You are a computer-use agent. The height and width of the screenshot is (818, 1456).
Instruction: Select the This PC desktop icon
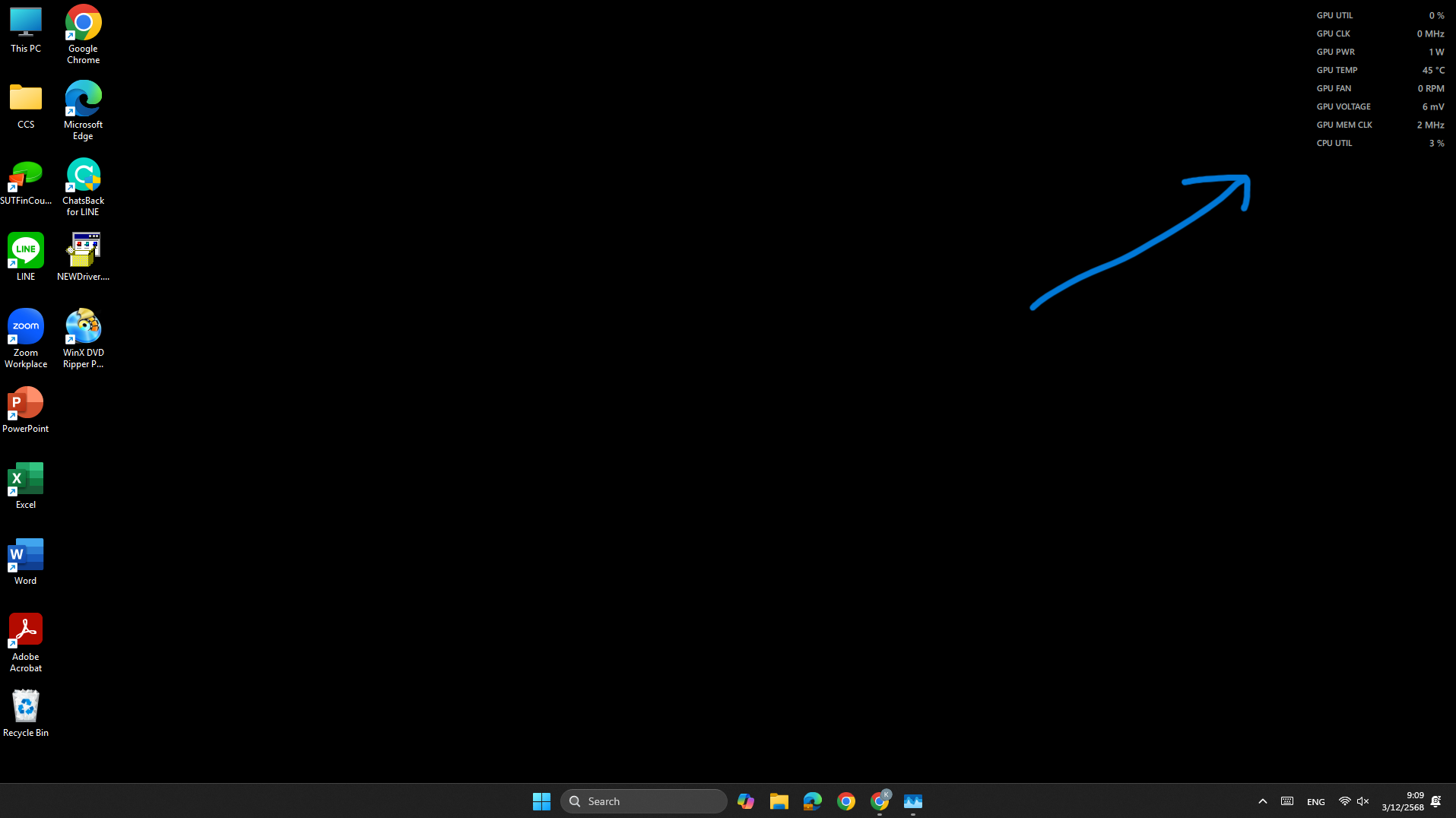(26, 30)
